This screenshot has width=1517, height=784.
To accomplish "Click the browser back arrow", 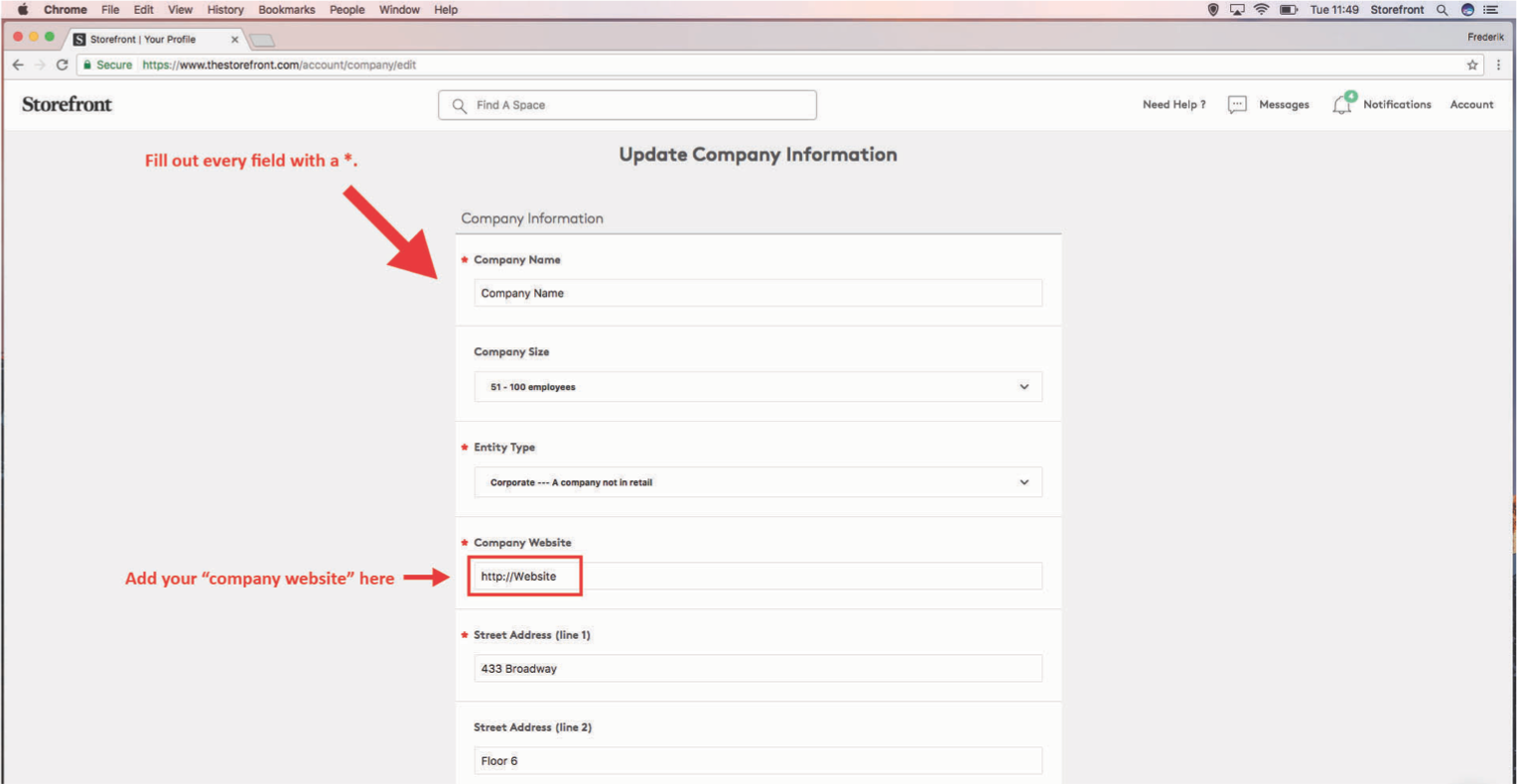I will click(x=18, y=65).
